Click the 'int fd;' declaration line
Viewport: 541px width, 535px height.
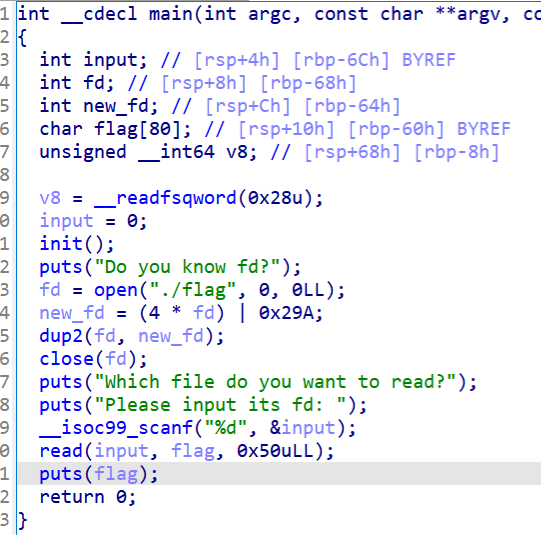[77, 83]
